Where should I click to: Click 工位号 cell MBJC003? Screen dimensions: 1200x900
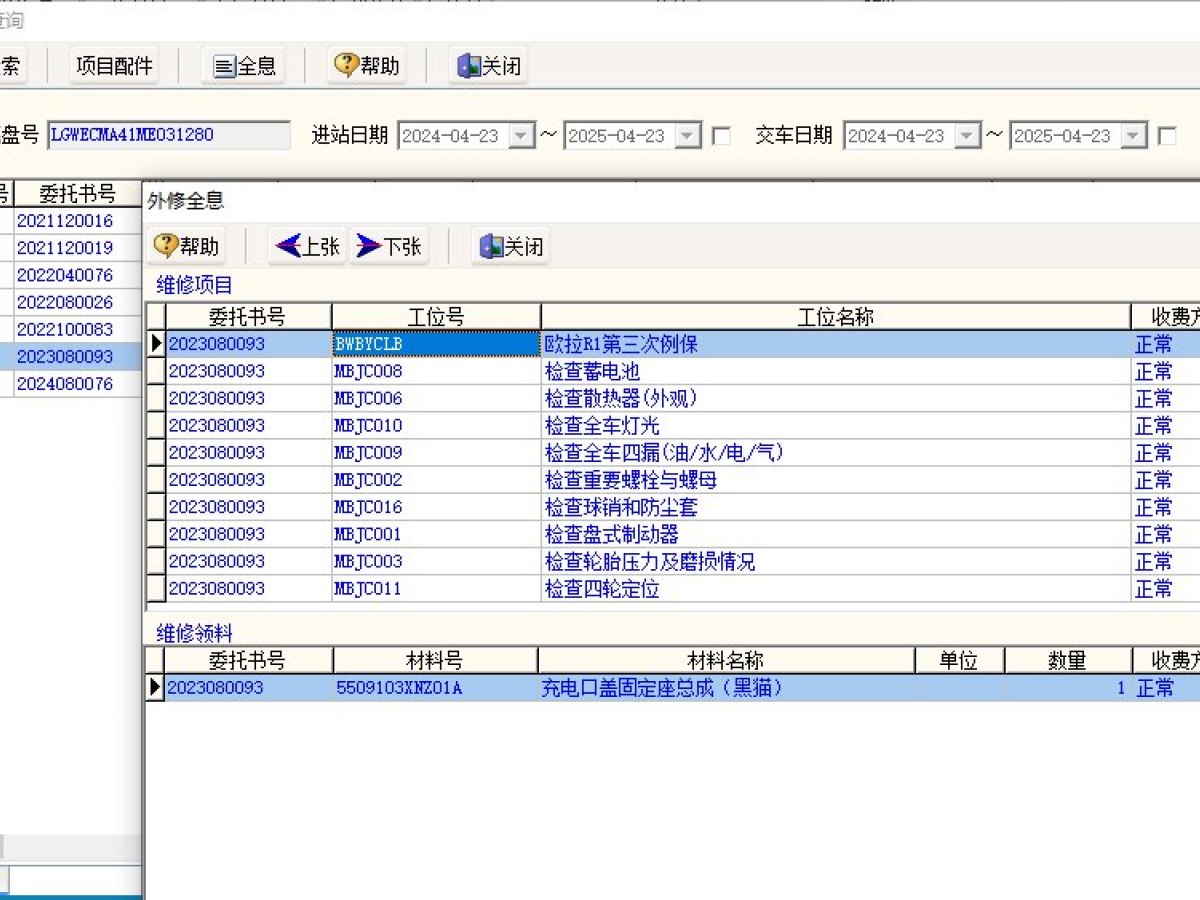[436, 561]
